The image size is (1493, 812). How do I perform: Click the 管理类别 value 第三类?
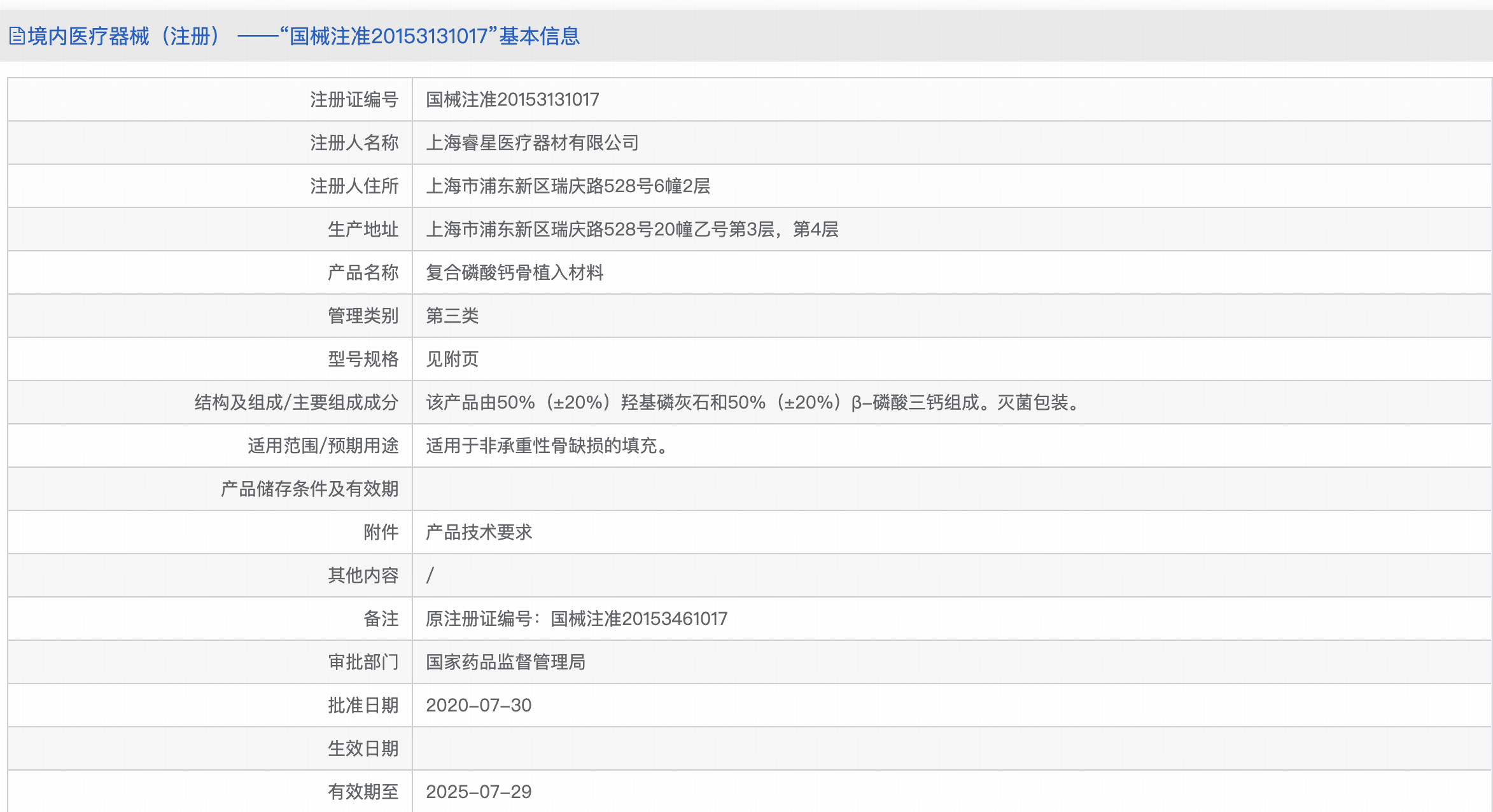tap(452, 316)
